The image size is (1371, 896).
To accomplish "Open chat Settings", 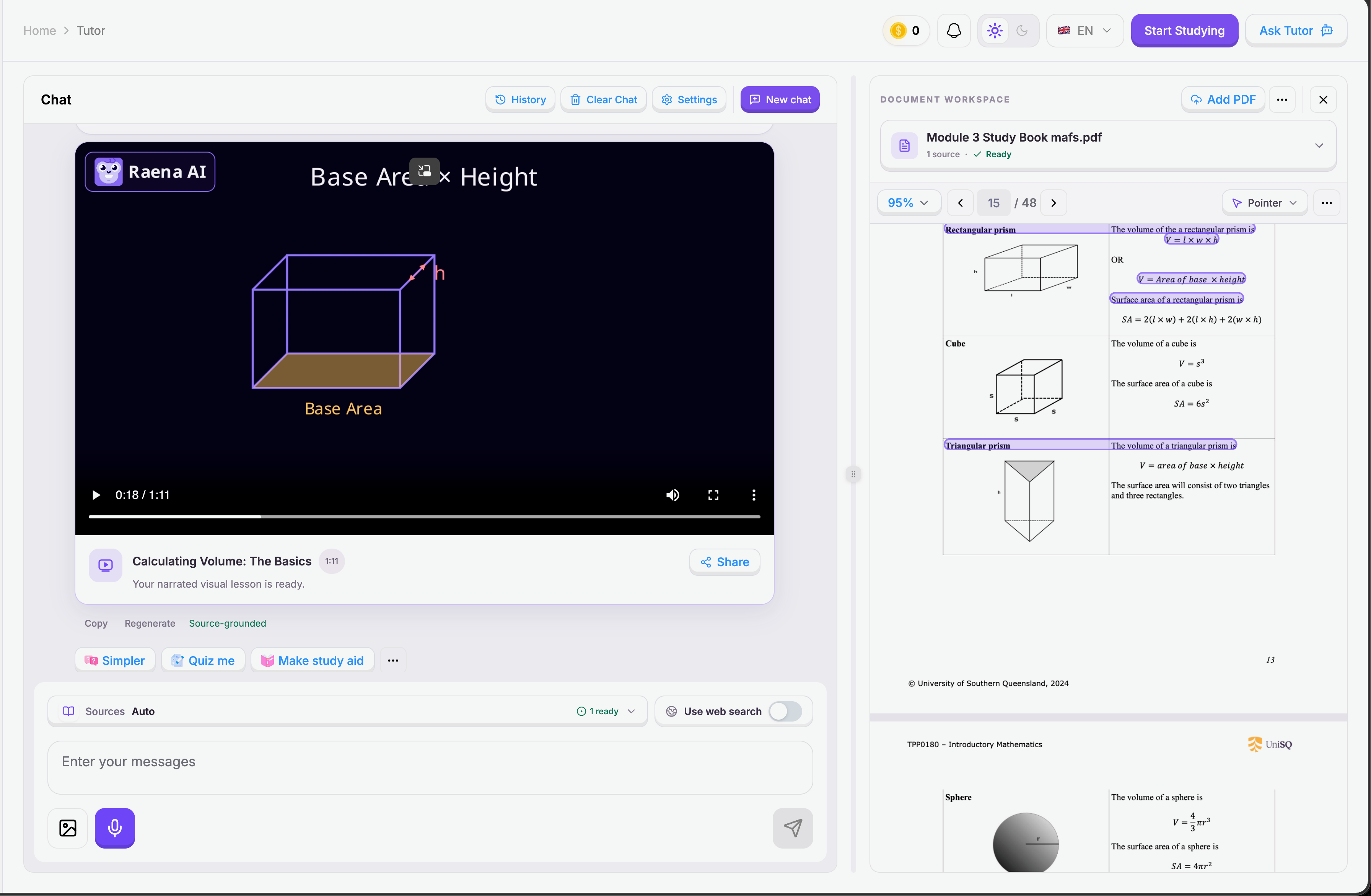I will pyautogui.click(x=689, y=100).
